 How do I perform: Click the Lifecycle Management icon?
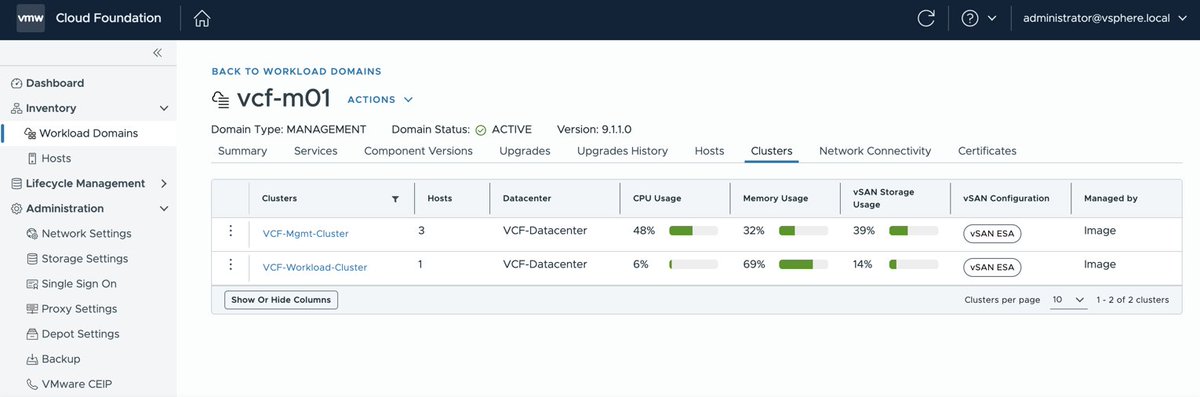(x=17, y=184)
